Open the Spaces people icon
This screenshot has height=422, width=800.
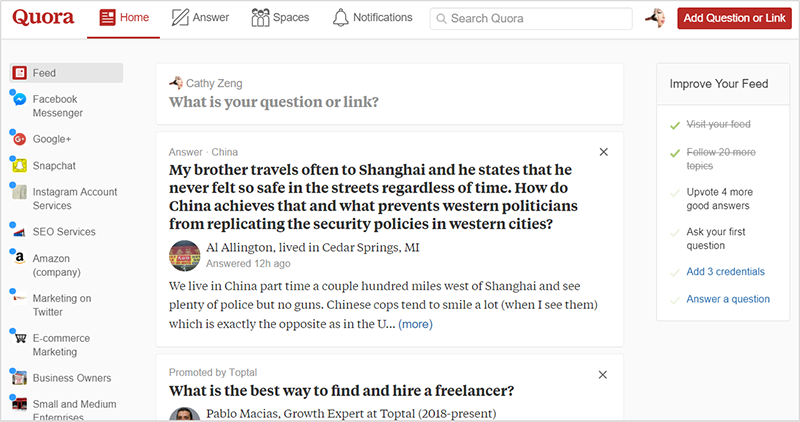point(260,18)
